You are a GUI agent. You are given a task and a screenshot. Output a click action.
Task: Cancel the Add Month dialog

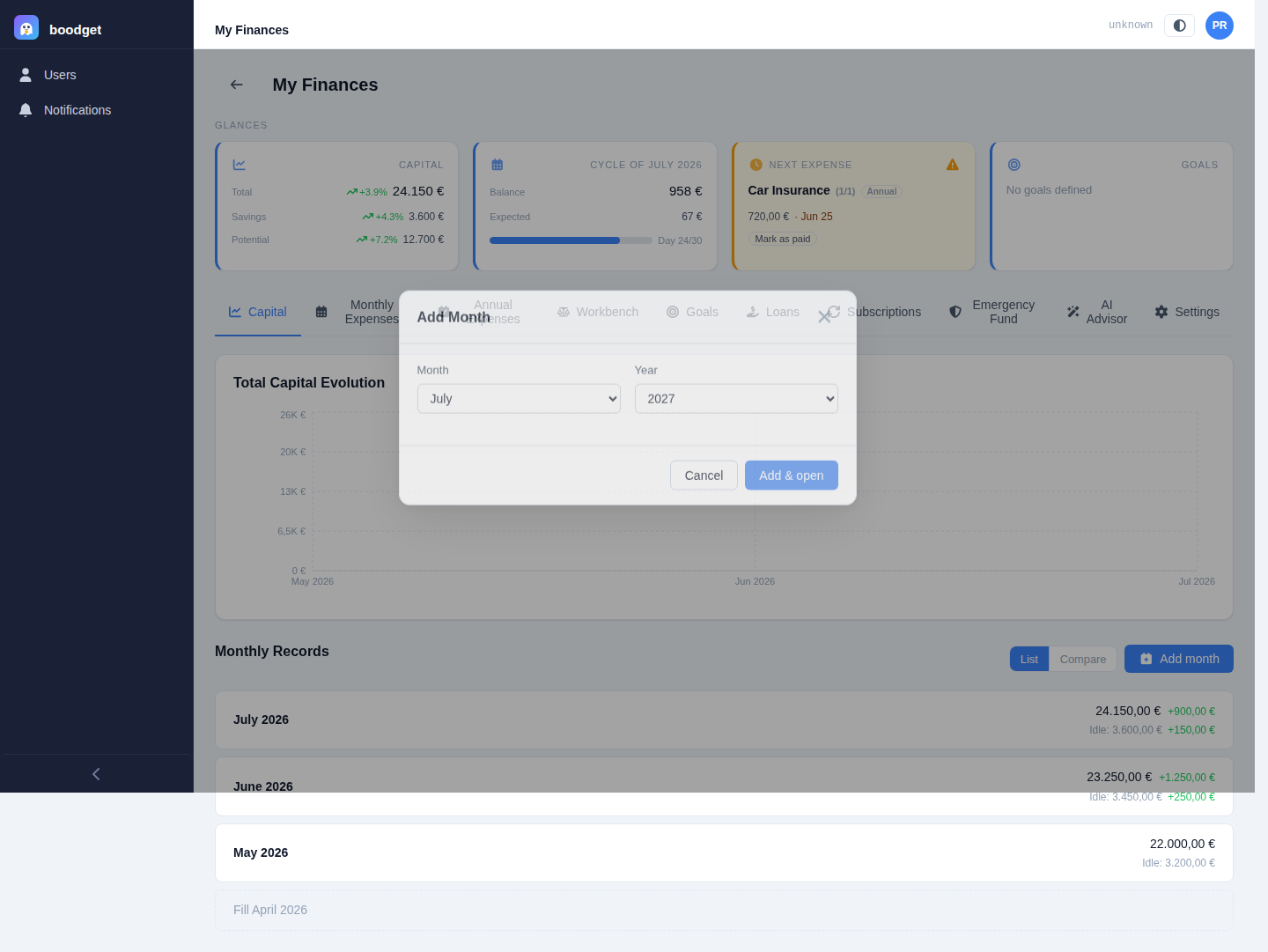coord(704,476)
